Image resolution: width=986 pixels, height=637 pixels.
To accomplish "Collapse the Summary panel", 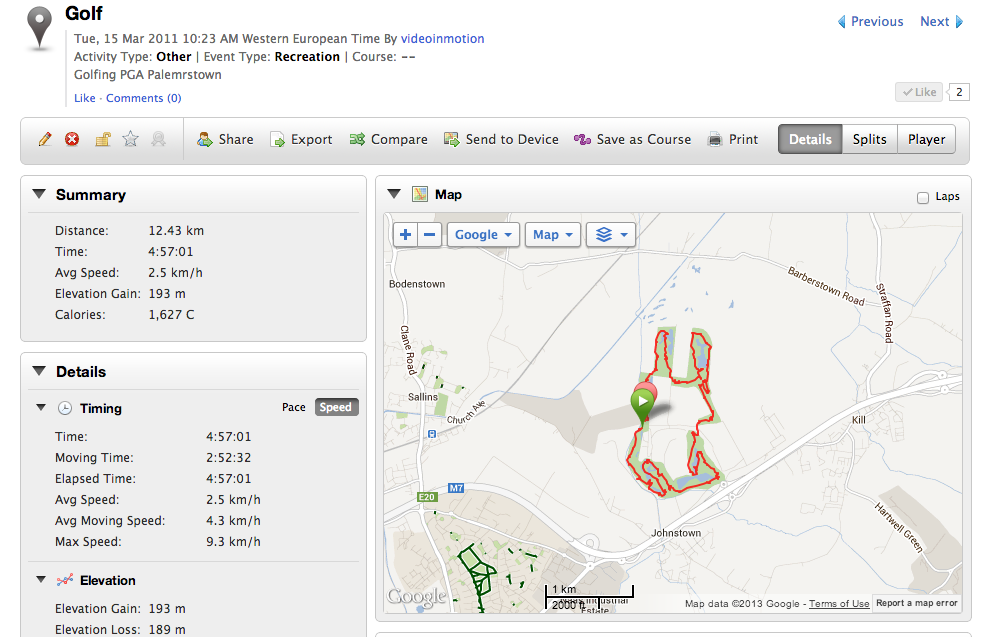I will (x=39, y=194).
